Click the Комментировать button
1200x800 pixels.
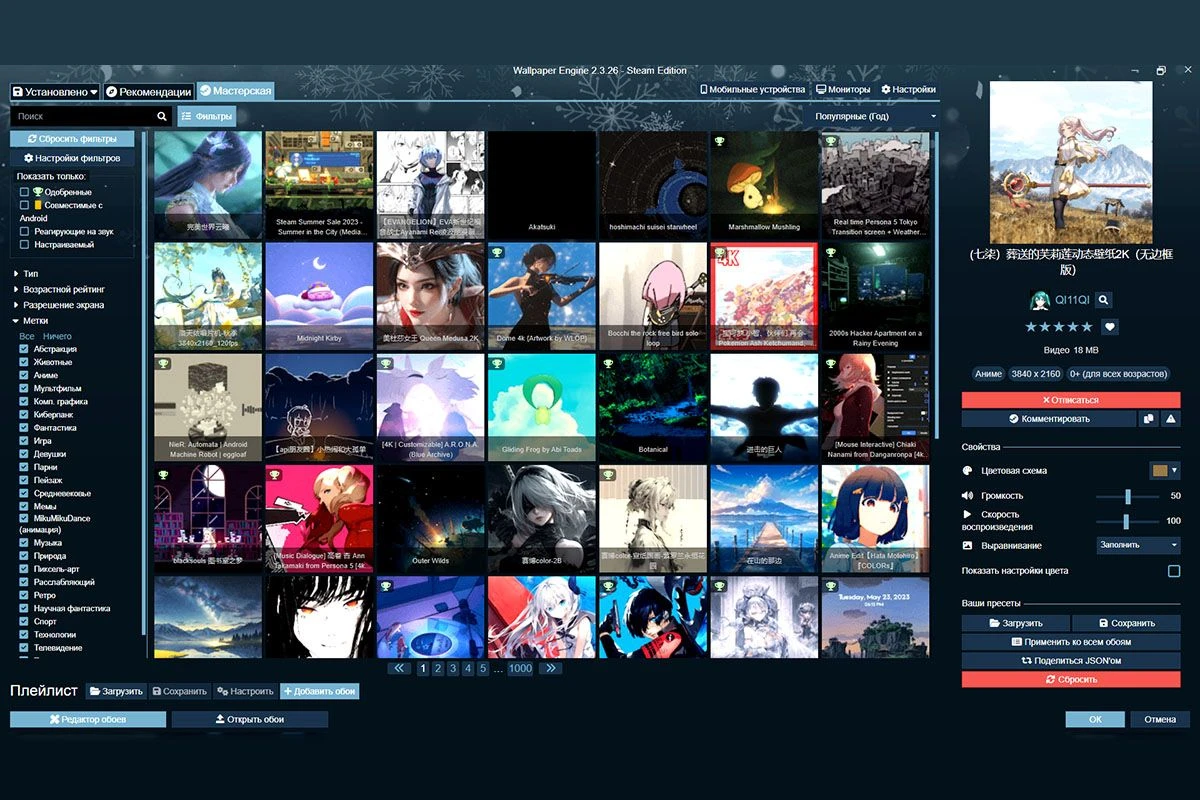(1049, 419)
